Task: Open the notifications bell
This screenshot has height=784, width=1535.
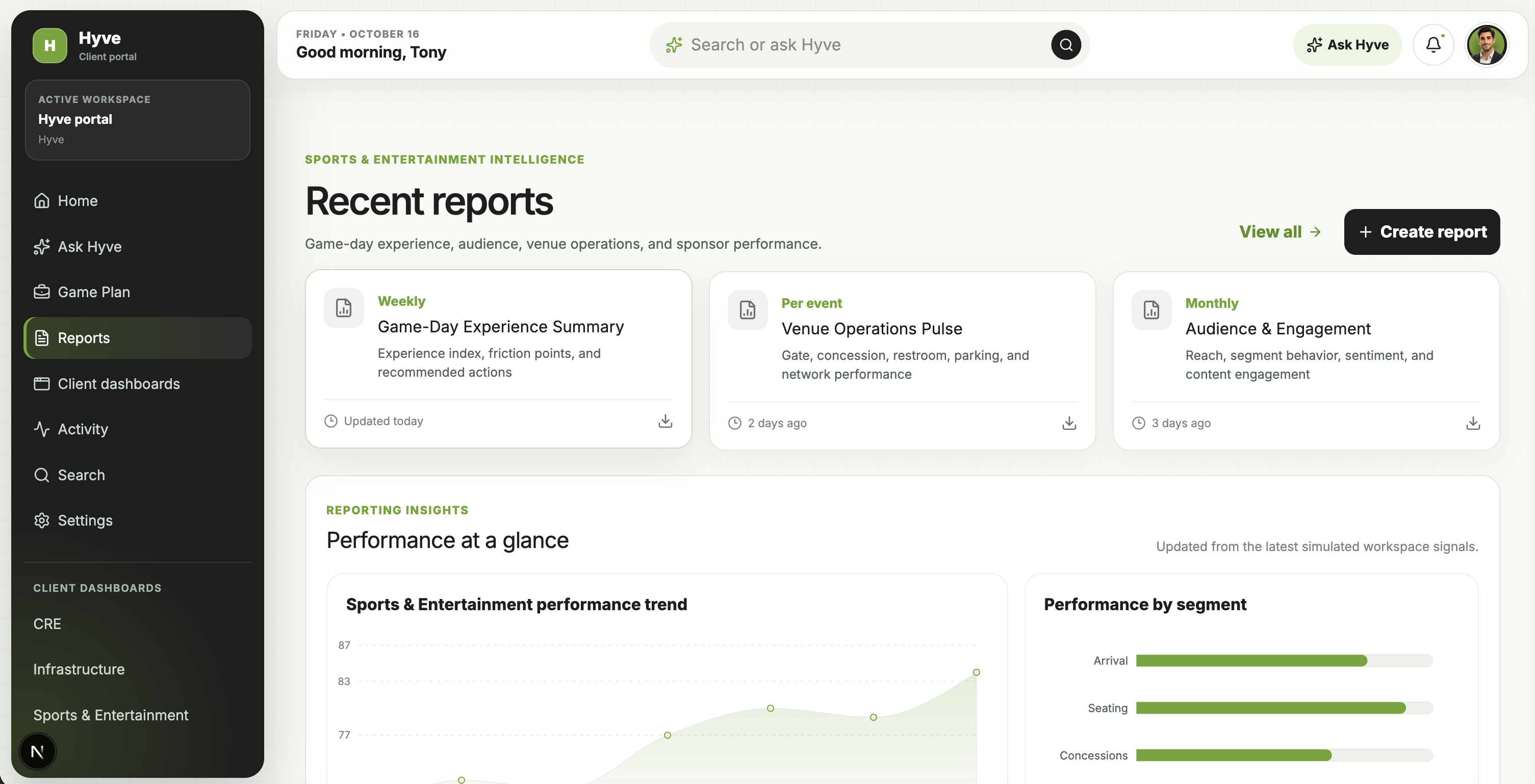Action: pyautogui.click(x=1433, y=45)
